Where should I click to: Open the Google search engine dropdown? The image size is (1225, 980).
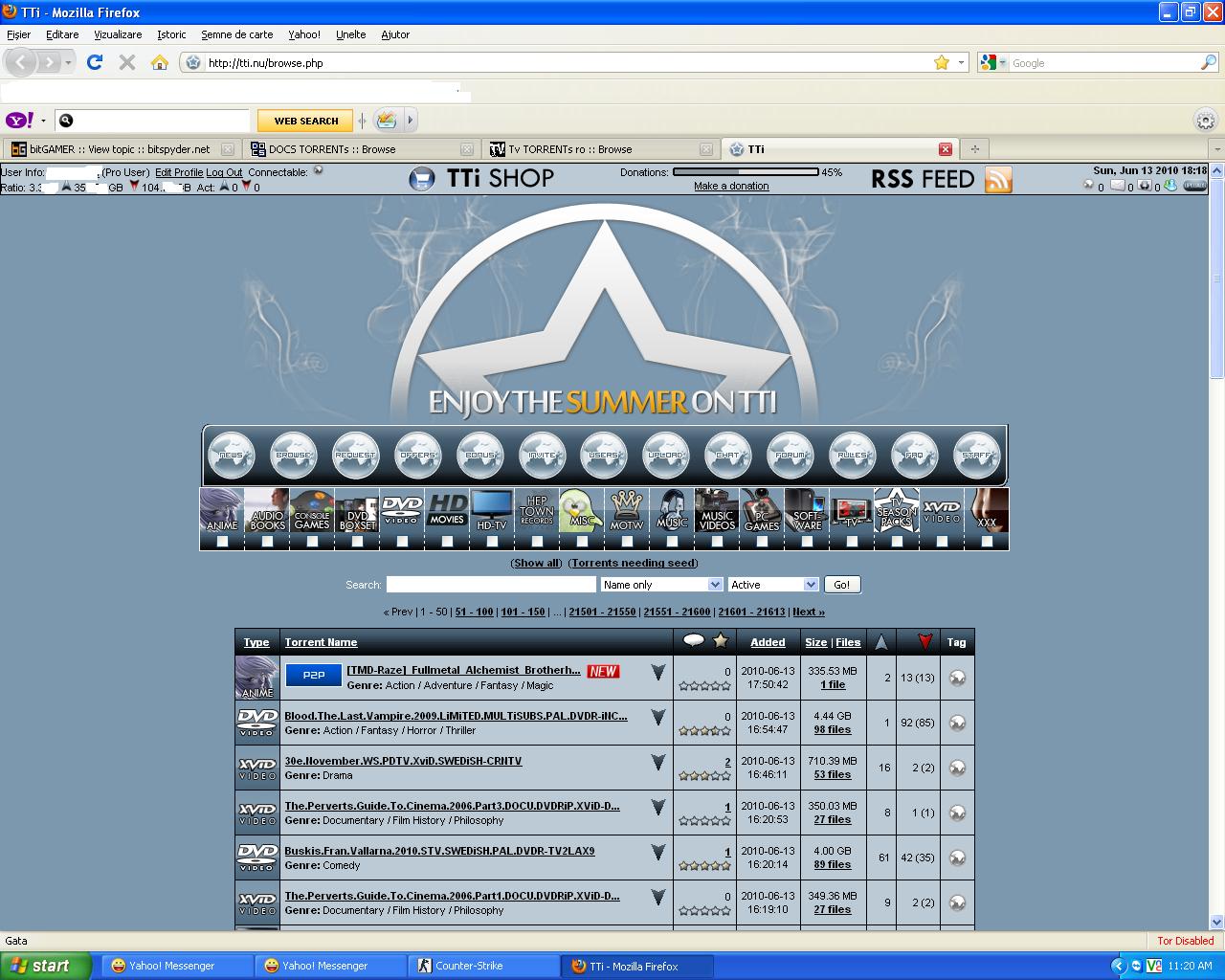click(x=992, y=62)
